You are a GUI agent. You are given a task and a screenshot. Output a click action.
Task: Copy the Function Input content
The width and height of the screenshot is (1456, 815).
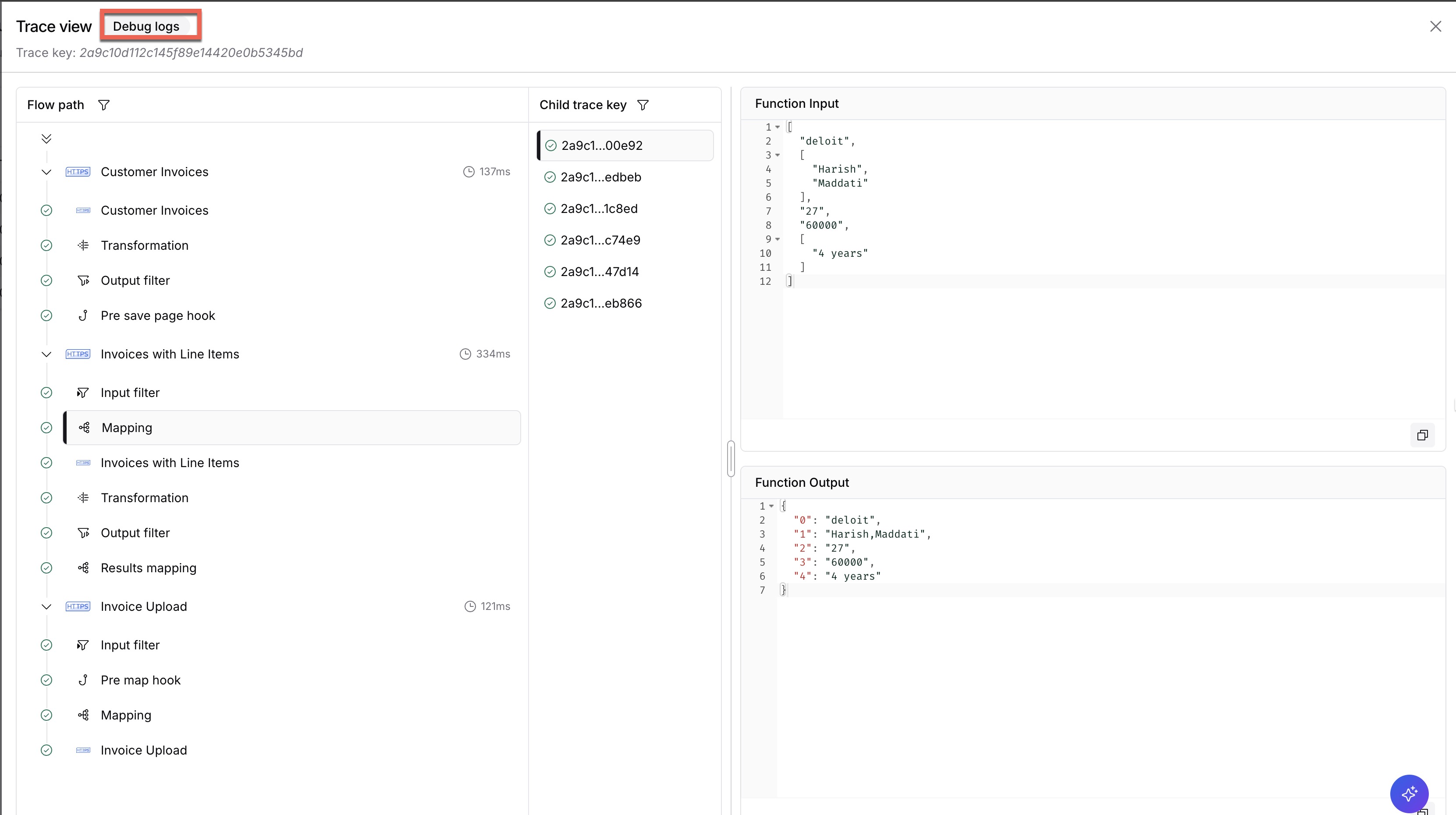pos(1422,435)
